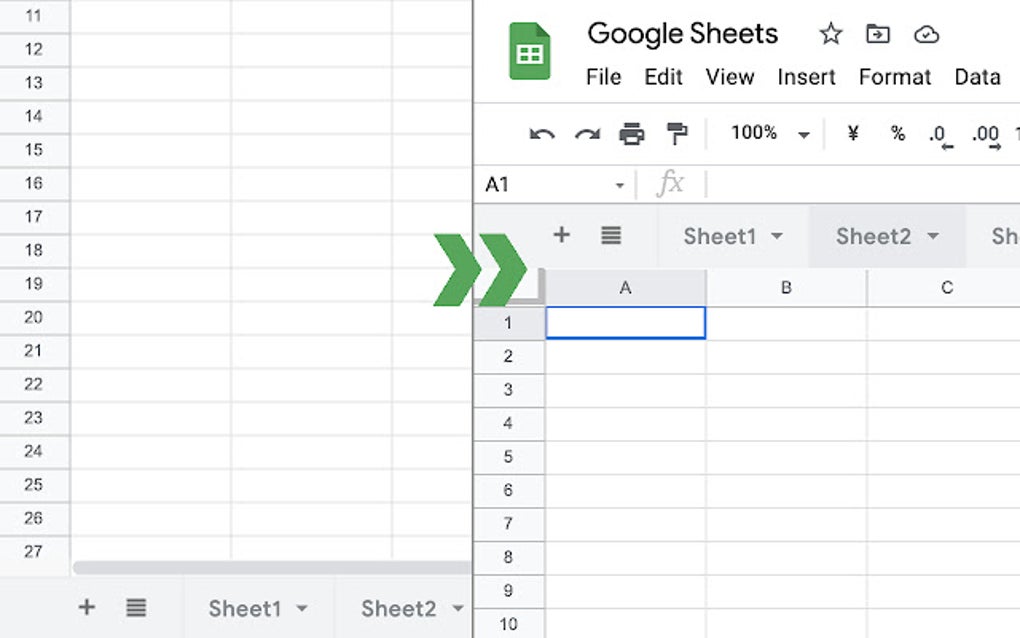
Task: Select the paint format tool
Action: pos(677,134)
